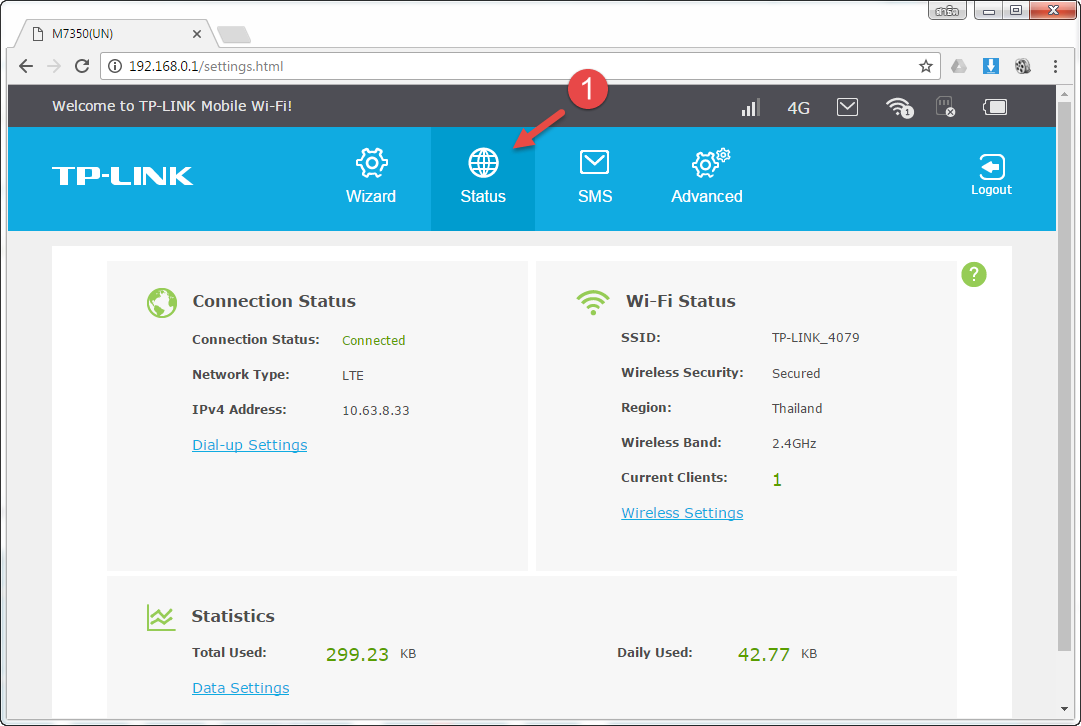The height and width of the screenshot is (726, 1081).
Task: Click the Connection Status heading
Action: 274,301
